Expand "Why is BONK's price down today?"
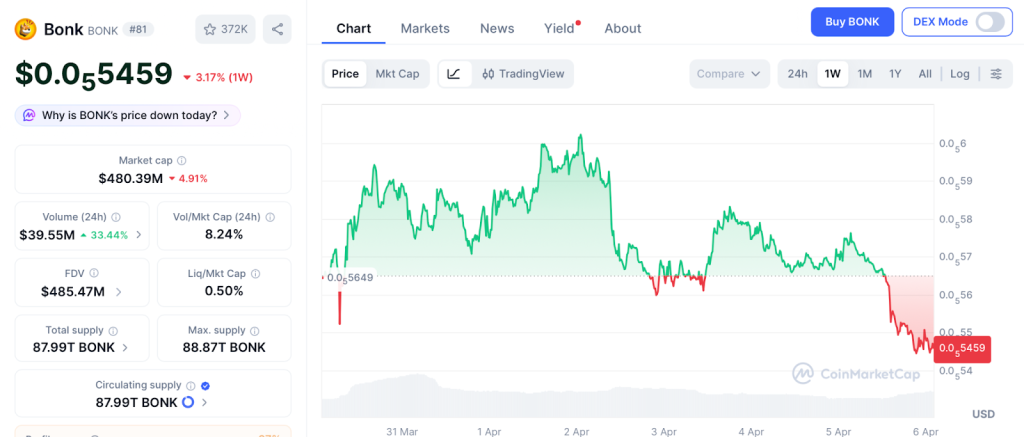Screen dimensions: 1024x437 pos(128,115)
